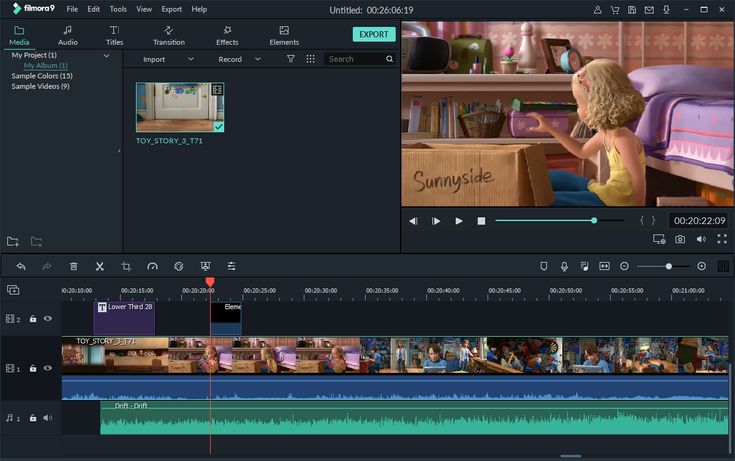Open the account profile icon
The image size is (735, 461).
(598, 10)
